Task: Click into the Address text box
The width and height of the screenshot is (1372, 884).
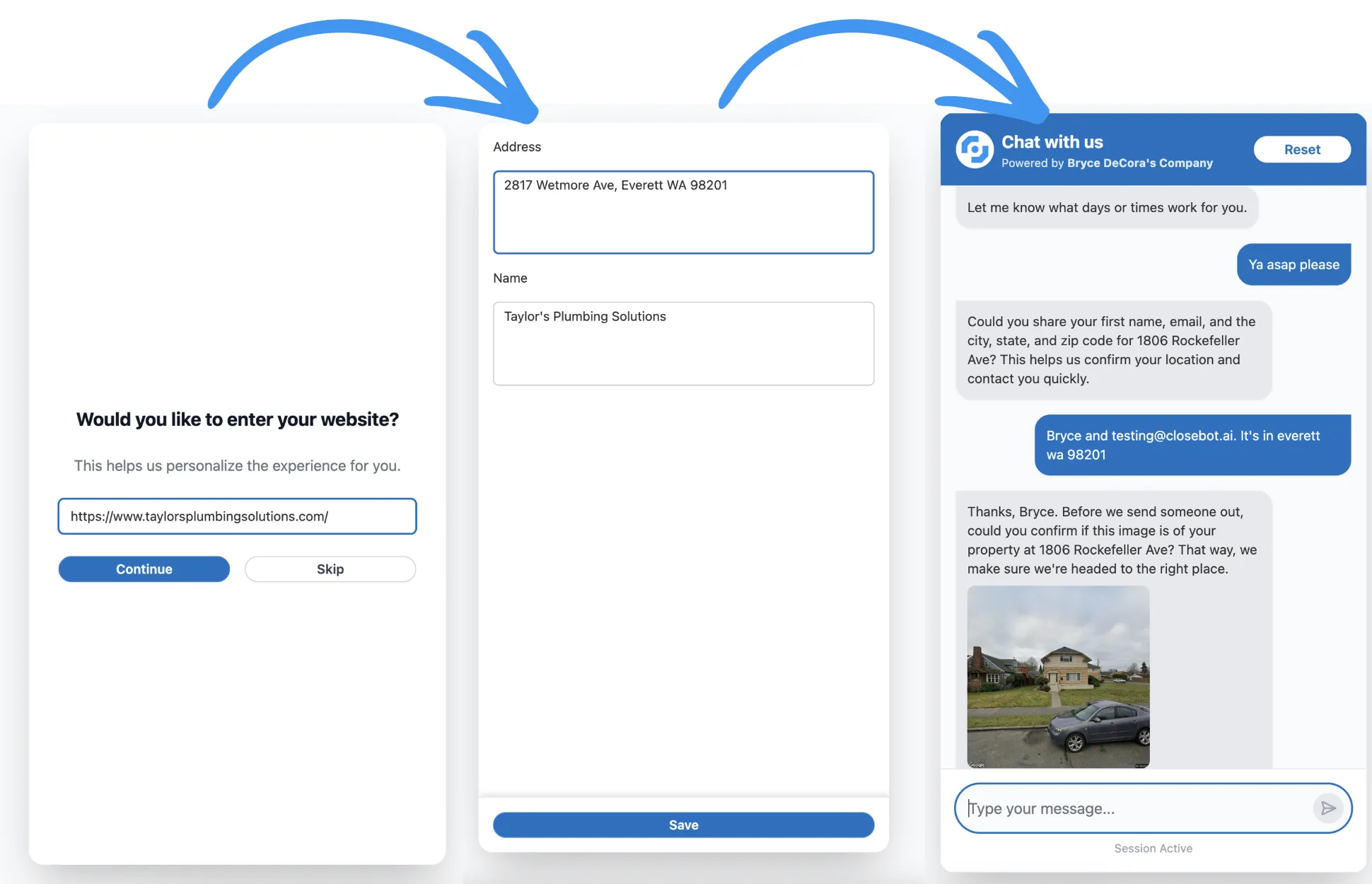Action: pyautogui.click(x=683, y=212)
